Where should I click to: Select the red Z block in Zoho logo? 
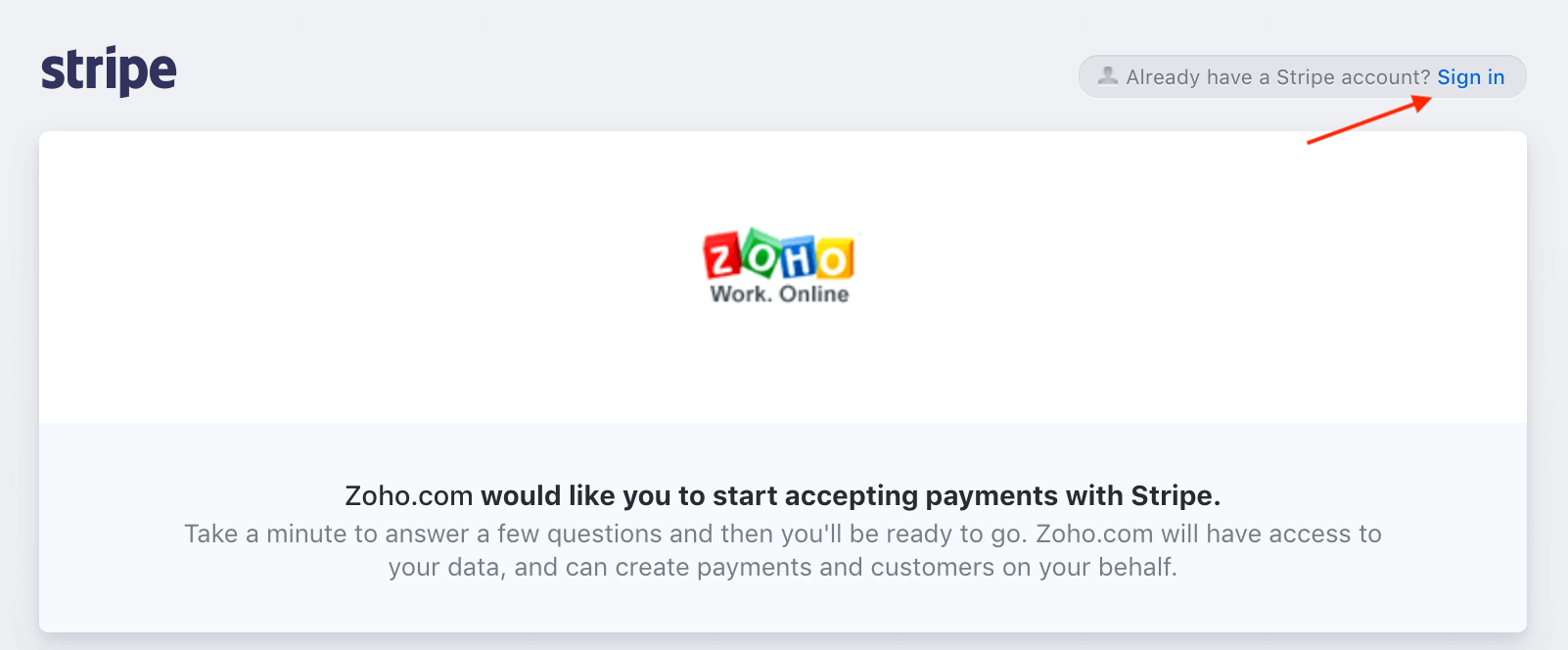tap(721, 258)
